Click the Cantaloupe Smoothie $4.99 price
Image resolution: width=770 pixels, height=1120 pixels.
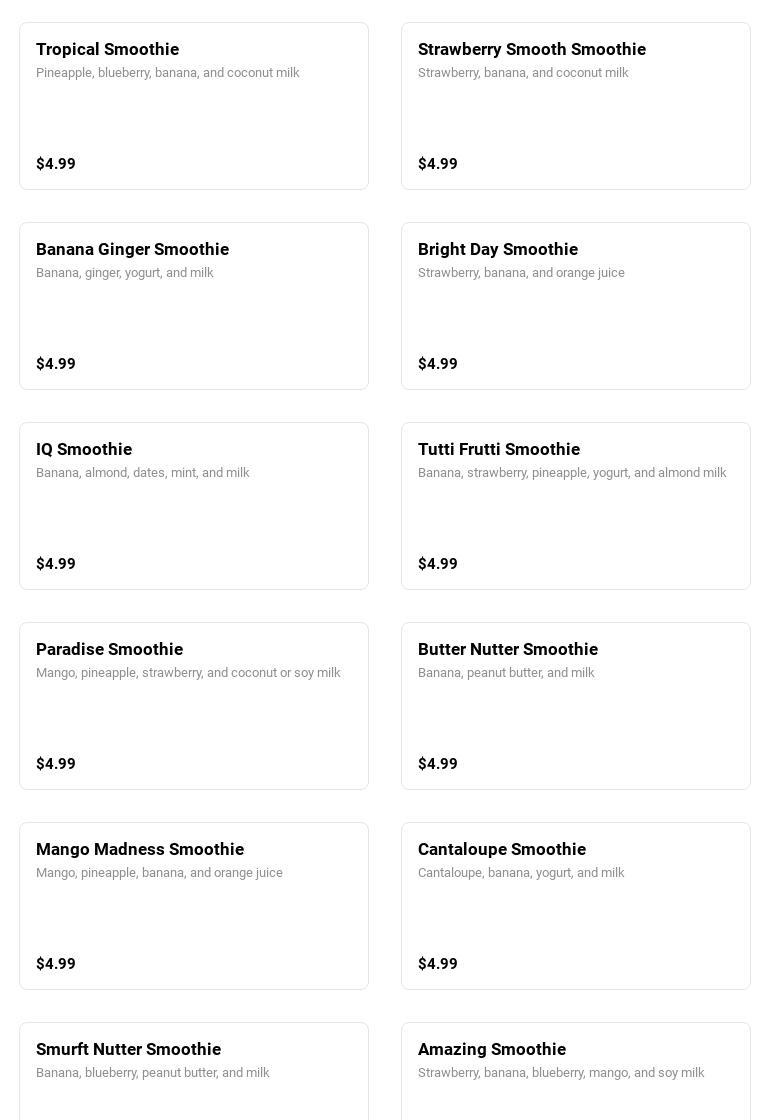point(438,964)
